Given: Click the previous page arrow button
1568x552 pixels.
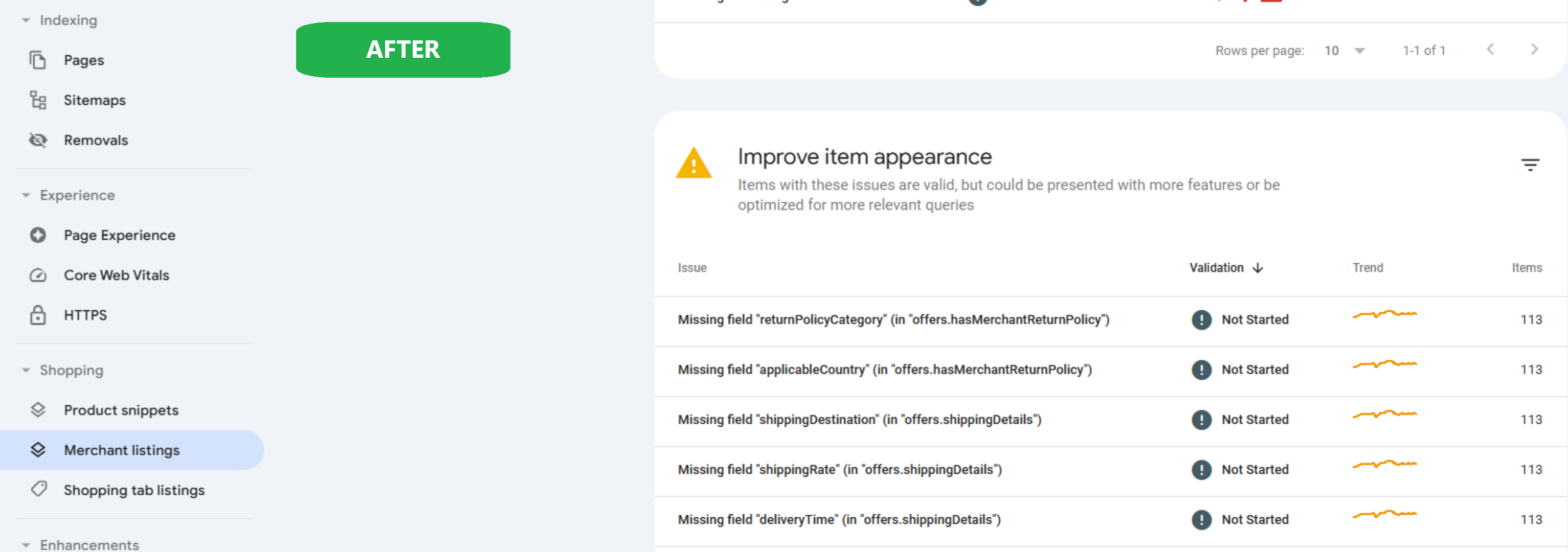Looking at the screenshot, I should [1491, 49].
